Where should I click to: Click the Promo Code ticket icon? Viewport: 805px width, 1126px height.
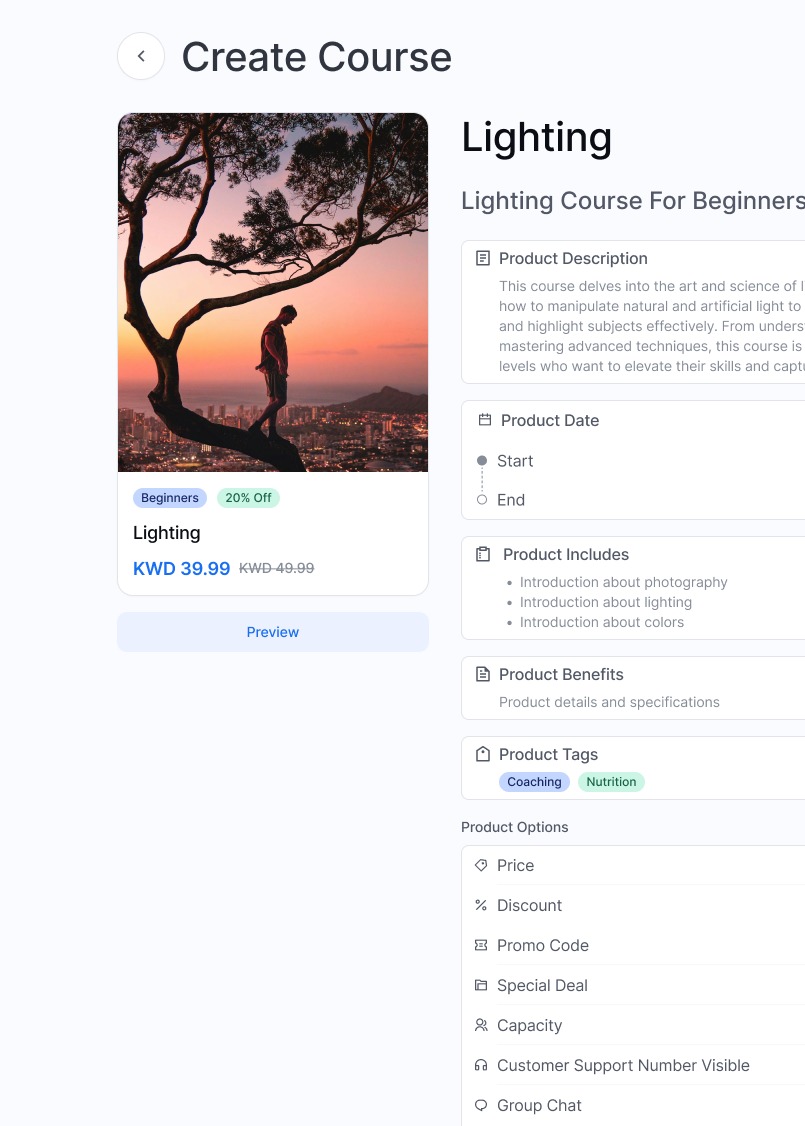coord(481,946)
